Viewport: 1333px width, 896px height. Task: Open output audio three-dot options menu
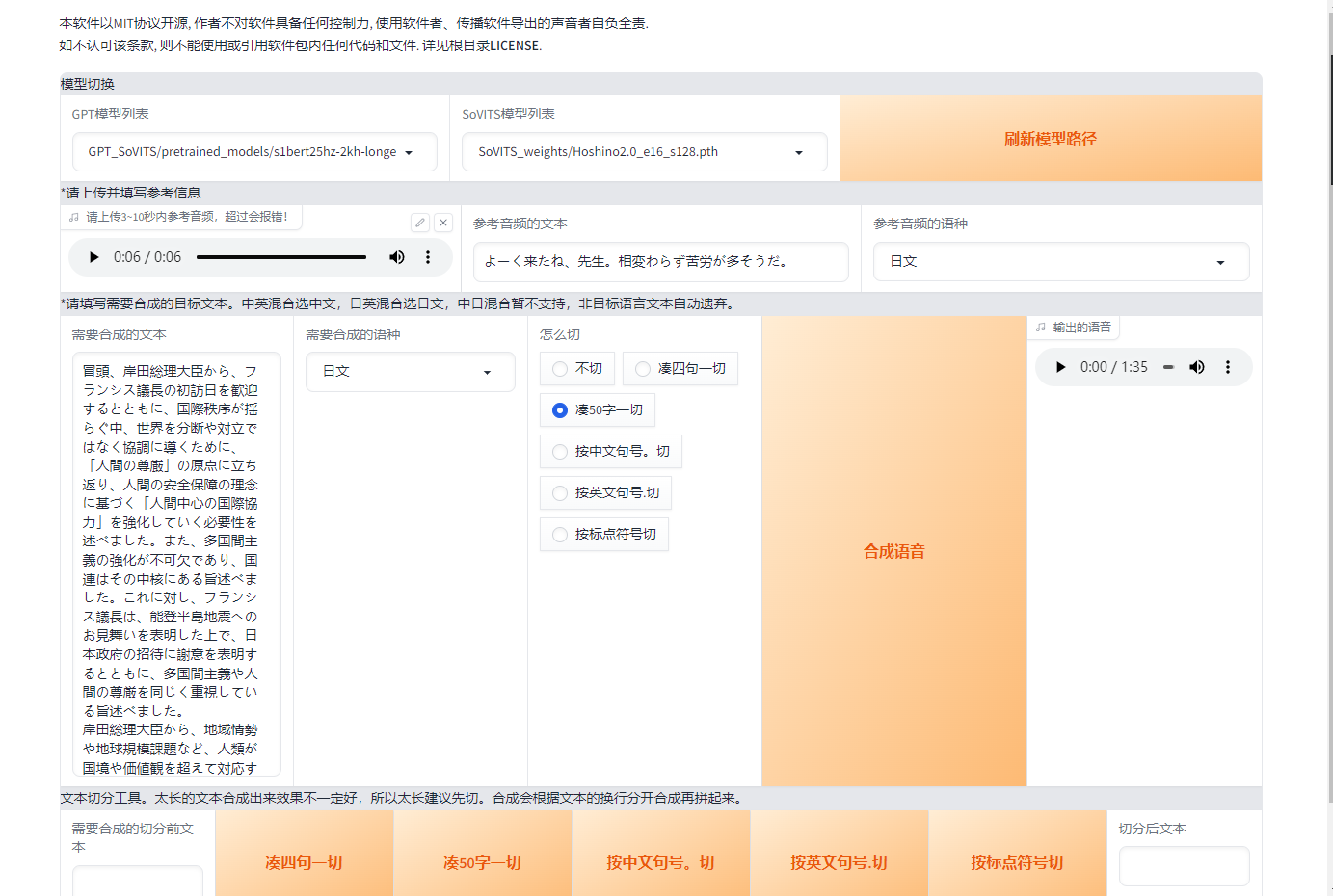pyautogui.click(x=1228, y=367)
